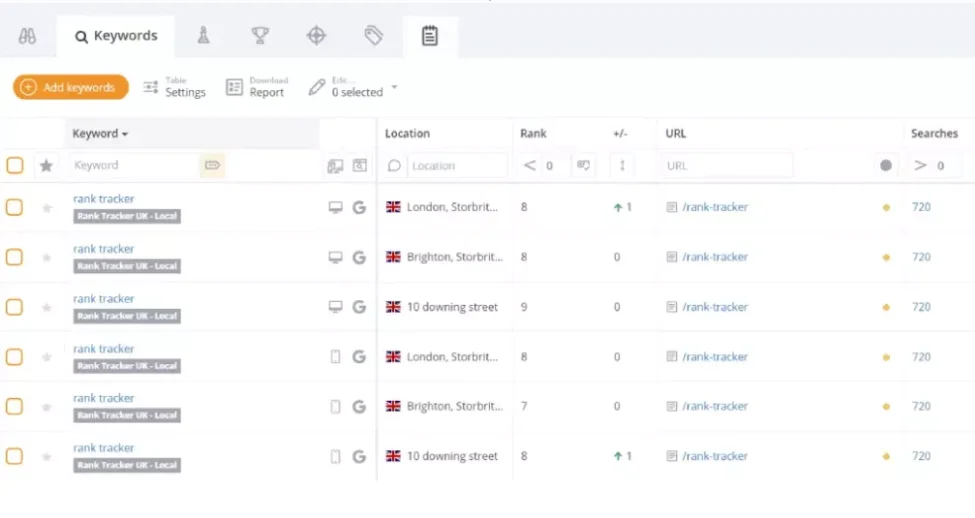Click the tag filter icon in Keyword field

click(x=212, y=165)
